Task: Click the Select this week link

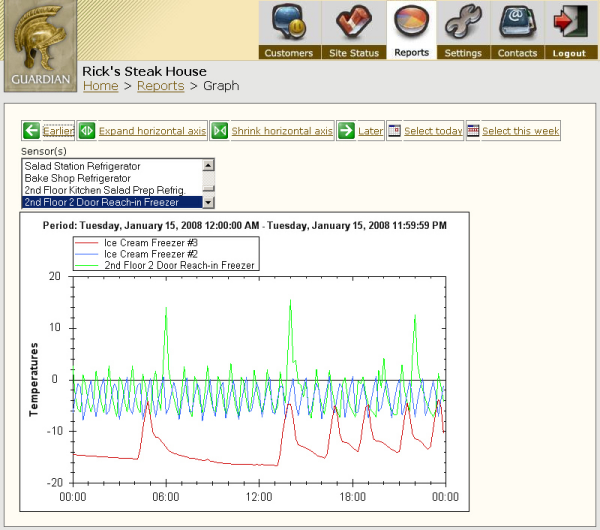Action: pos(521,131)
